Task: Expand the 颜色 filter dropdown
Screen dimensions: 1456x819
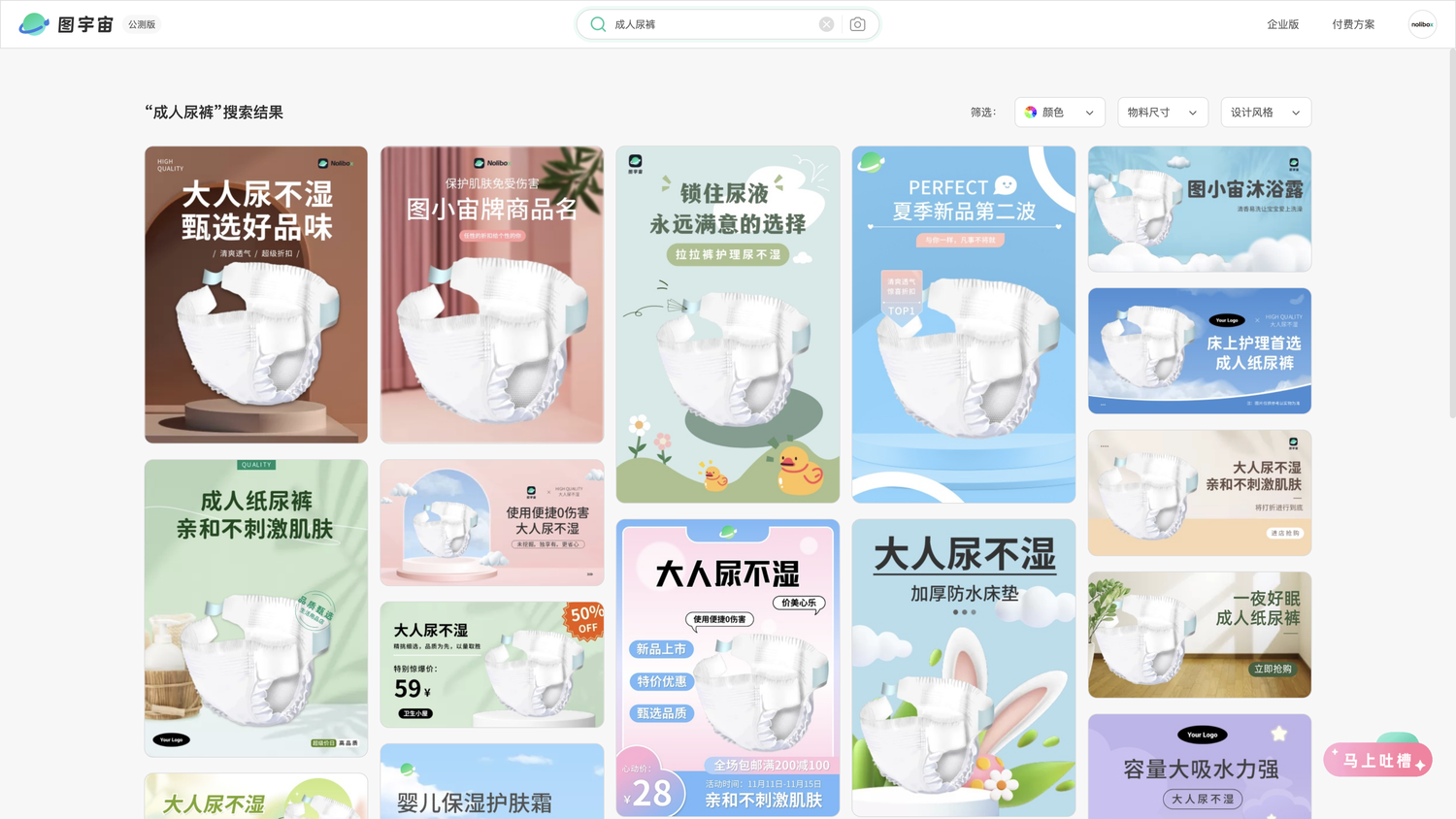Action: click(x=1060, y=113)
